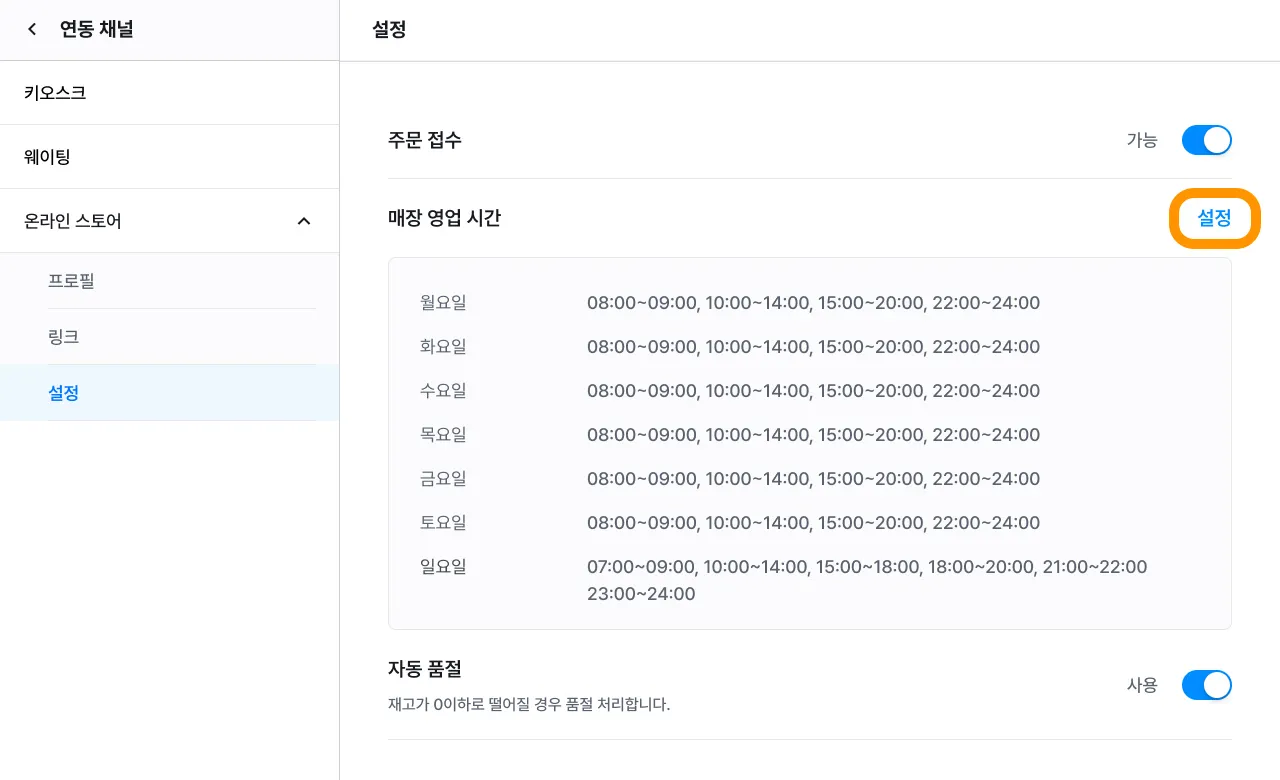Image resolution: width=1280 pixels, height=780 pixels.
Task: Click the 토요일 business hours row
Action: click(812, 523)
